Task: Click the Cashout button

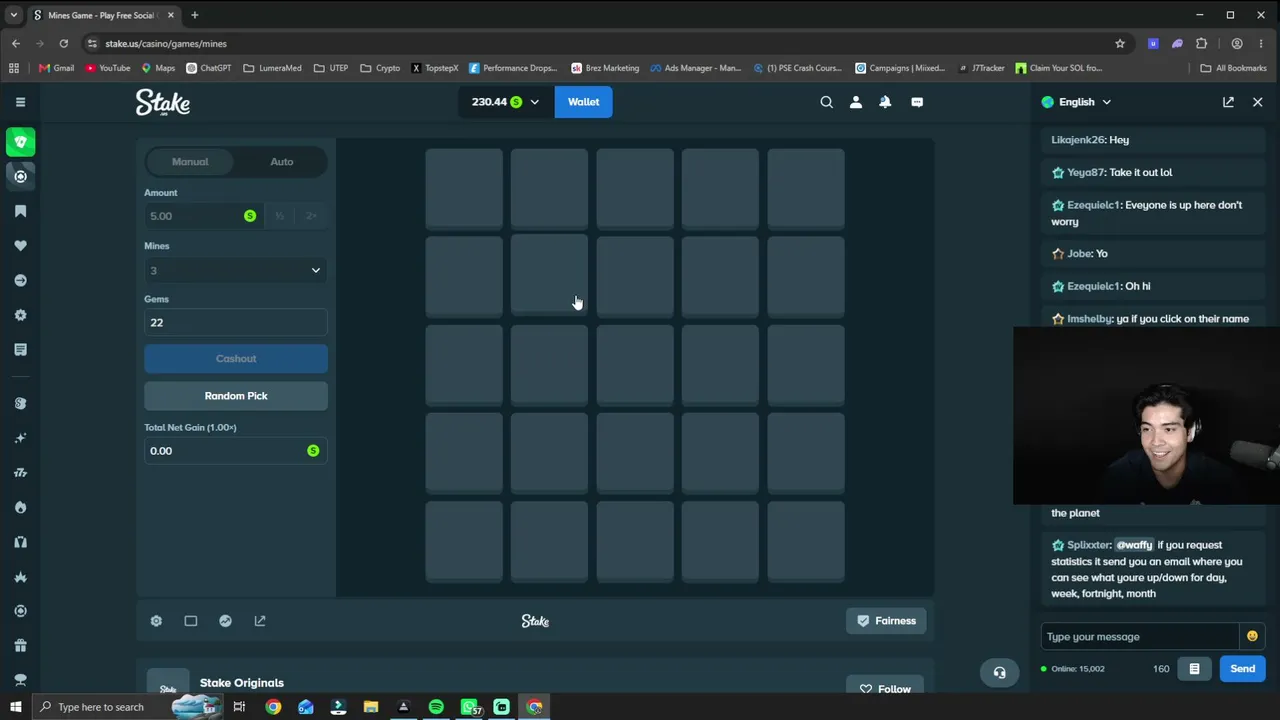Action: [236, 359]
